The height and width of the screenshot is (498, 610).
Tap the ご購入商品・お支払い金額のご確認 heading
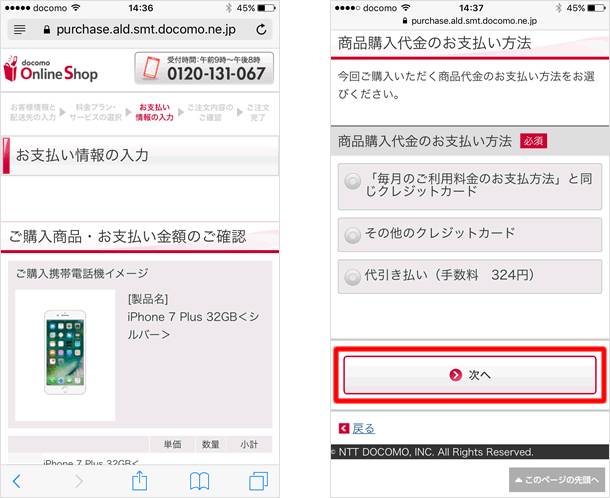point(128,237)
